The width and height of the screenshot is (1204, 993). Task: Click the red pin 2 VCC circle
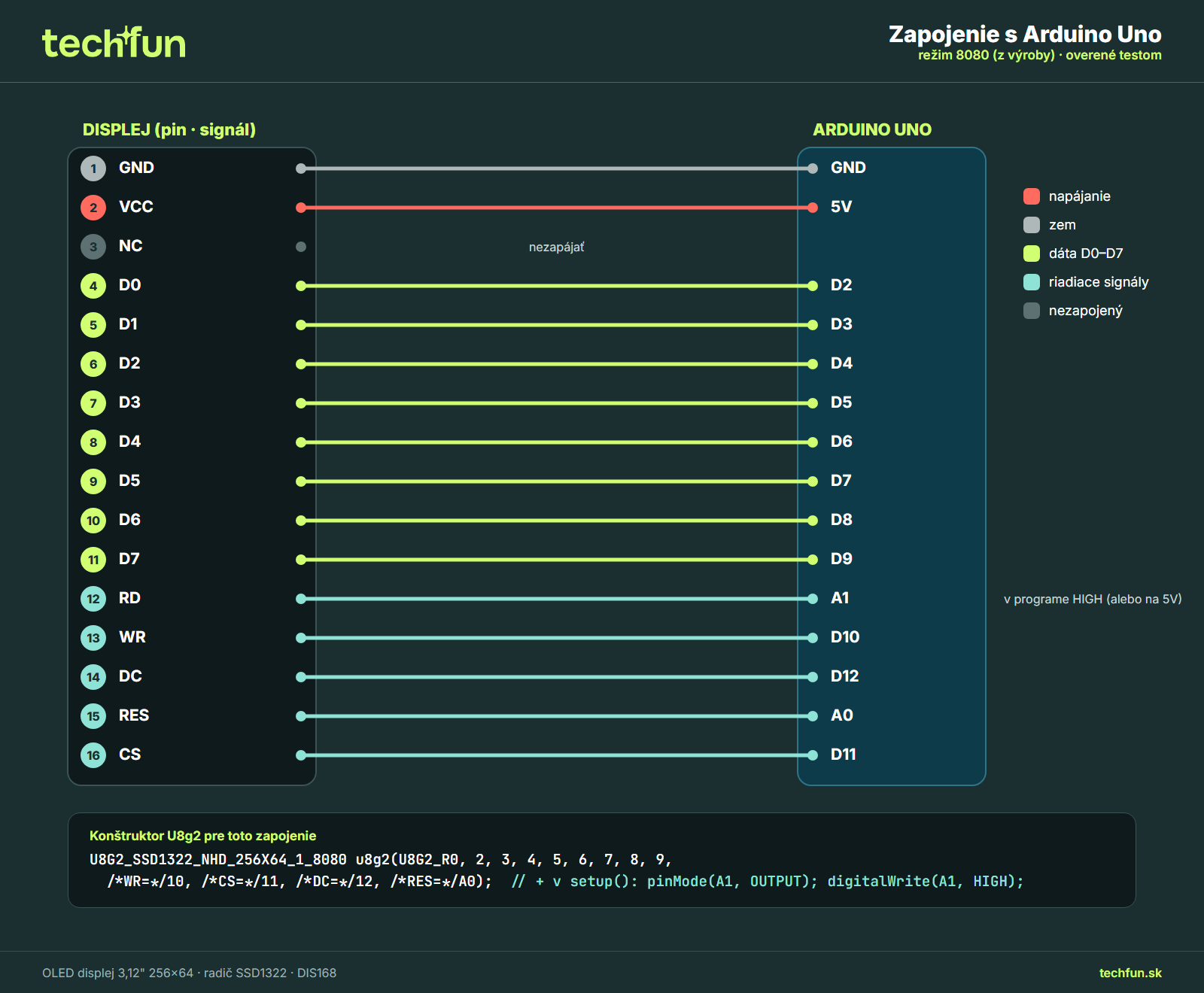[93, 208]
